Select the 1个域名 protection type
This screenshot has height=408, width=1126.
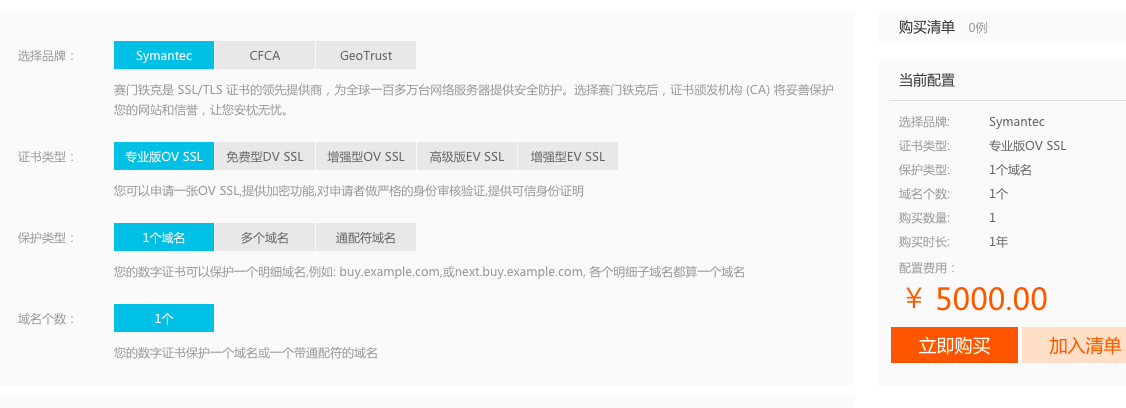click(x=164, y=238)
